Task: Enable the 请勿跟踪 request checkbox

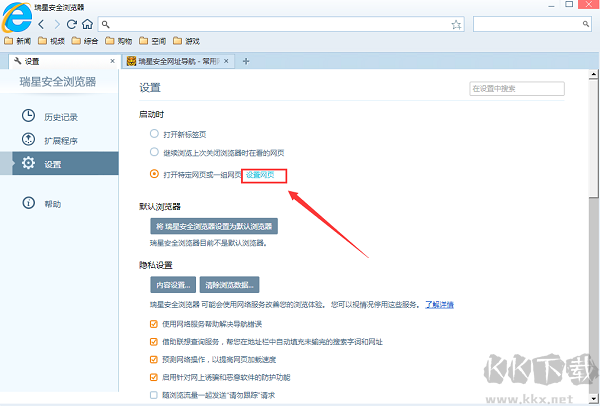Action: pos(154,395)
